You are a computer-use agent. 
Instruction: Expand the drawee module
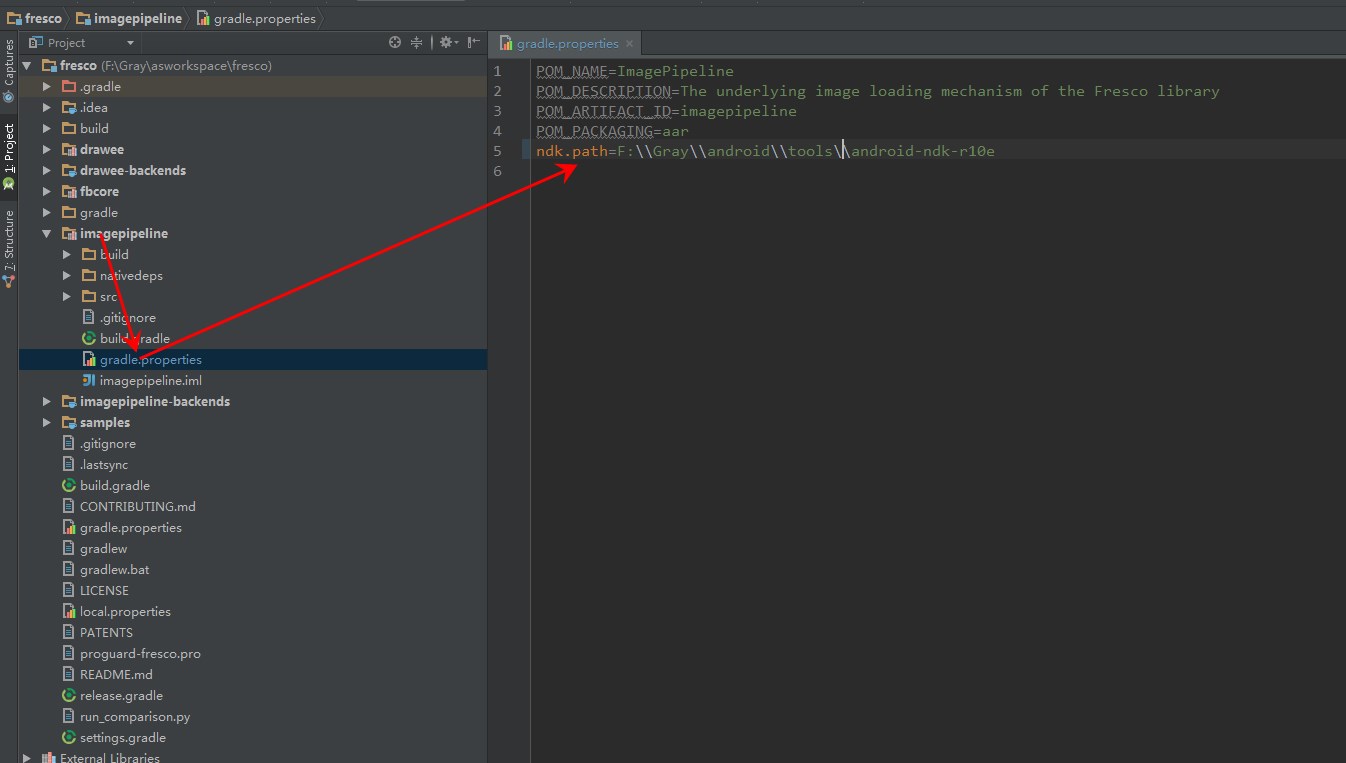(x=46, y=150)
